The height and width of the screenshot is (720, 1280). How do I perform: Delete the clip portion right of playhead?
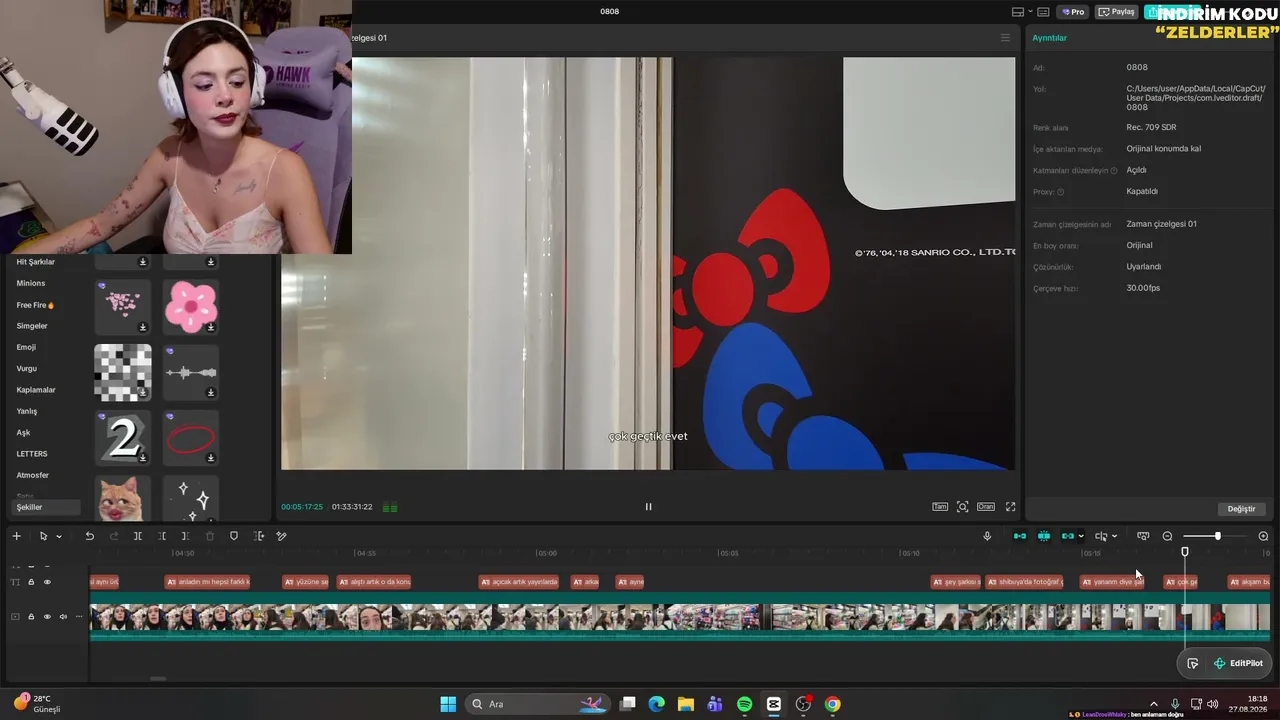[185, 536]
